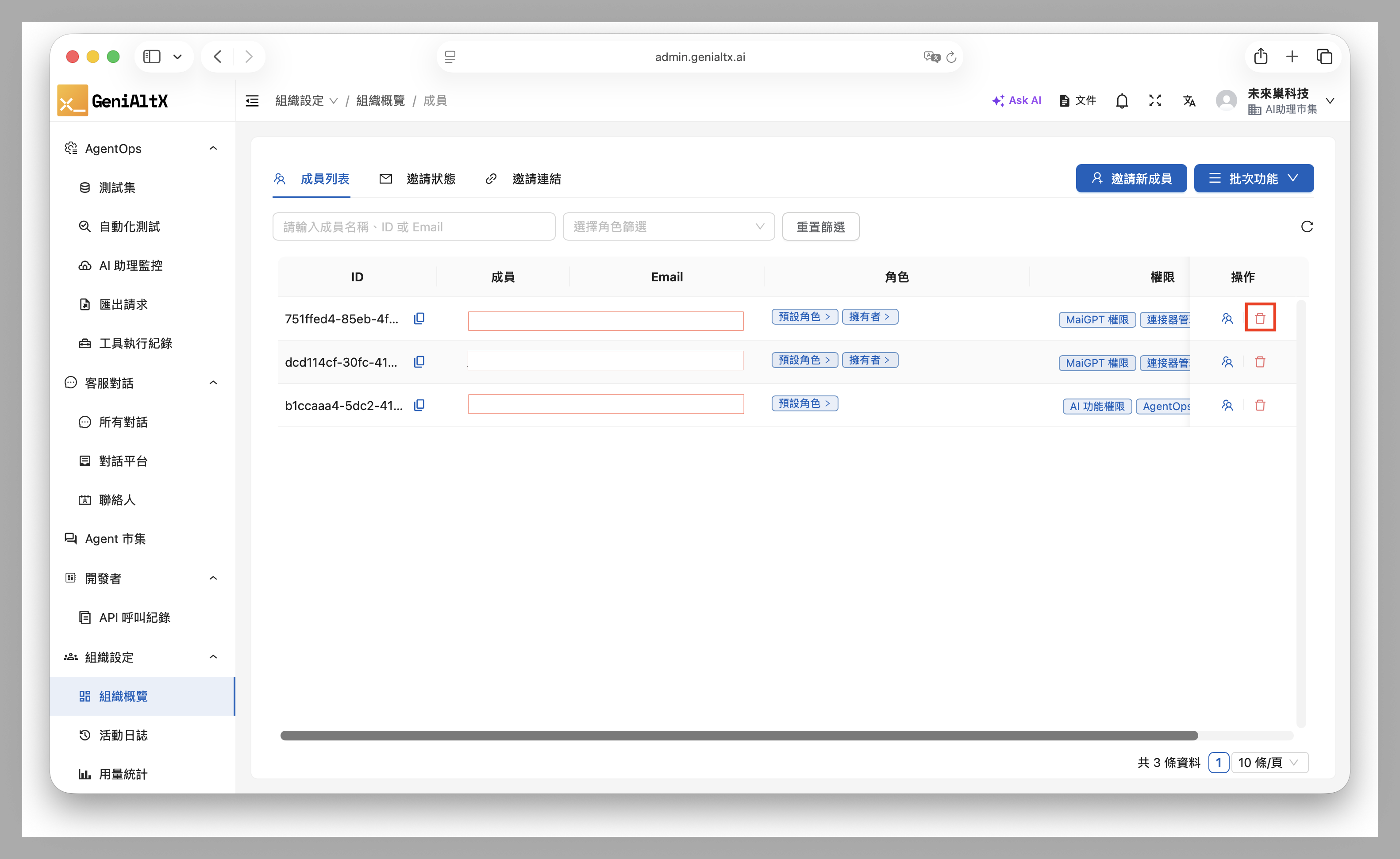Open Ask AI assistant
The width and height of the screenshot is (1400, 859).
click(1016, 100)
